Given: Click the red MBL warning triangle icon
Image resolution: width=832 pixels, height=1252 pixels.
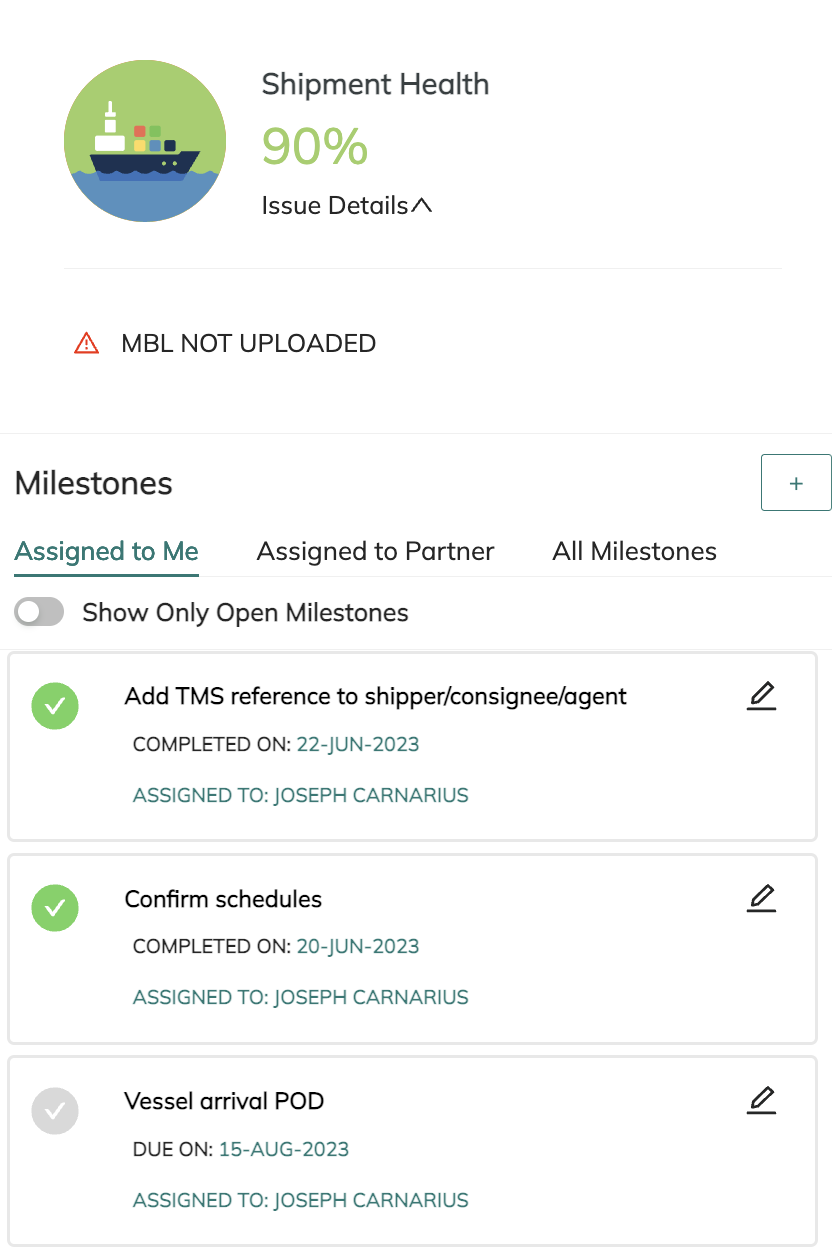Looking at the screenshot, I should (87, 344).
